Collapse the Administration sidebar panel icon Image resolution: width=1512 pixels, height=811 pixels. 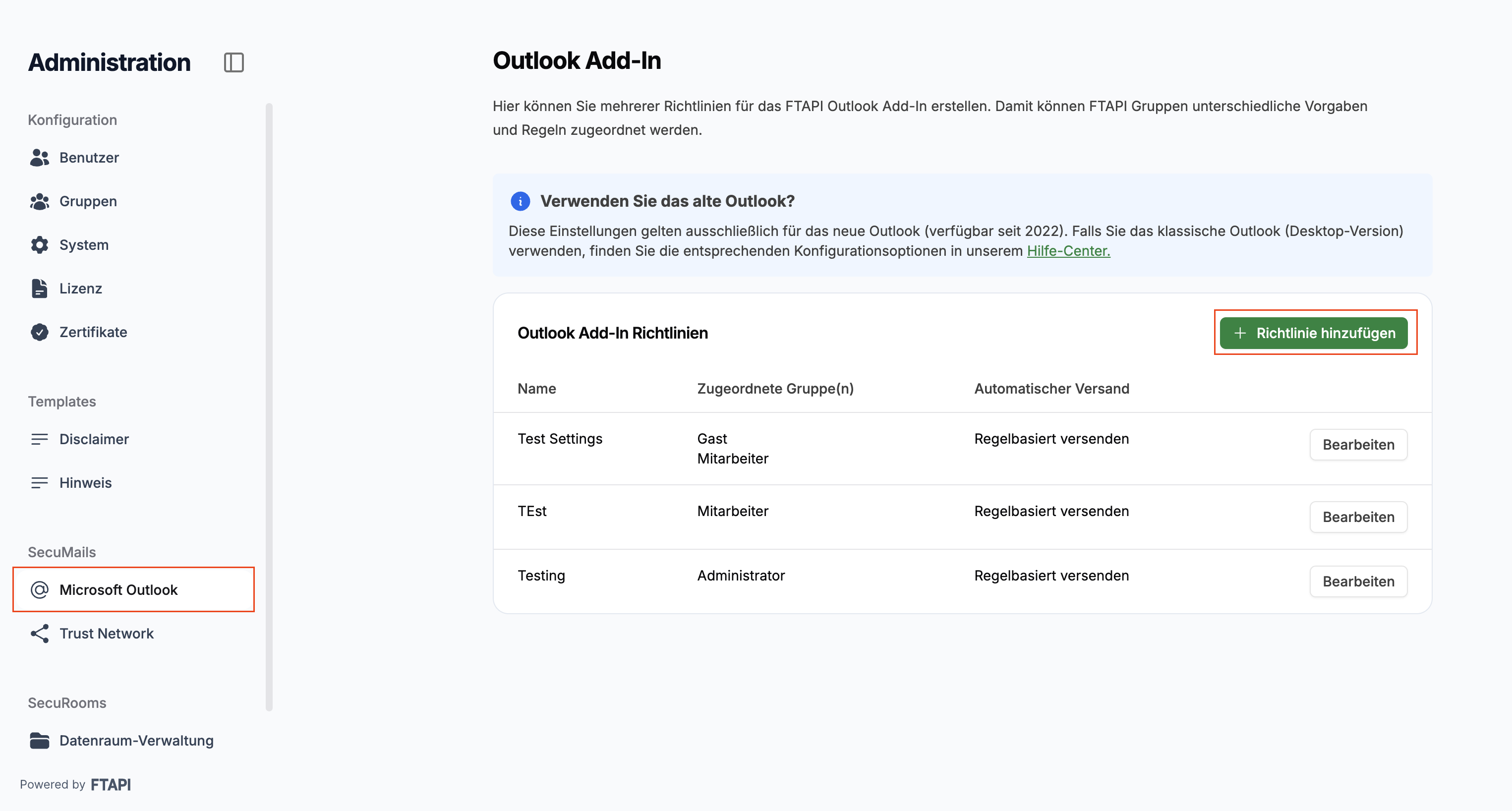(233, 62)
